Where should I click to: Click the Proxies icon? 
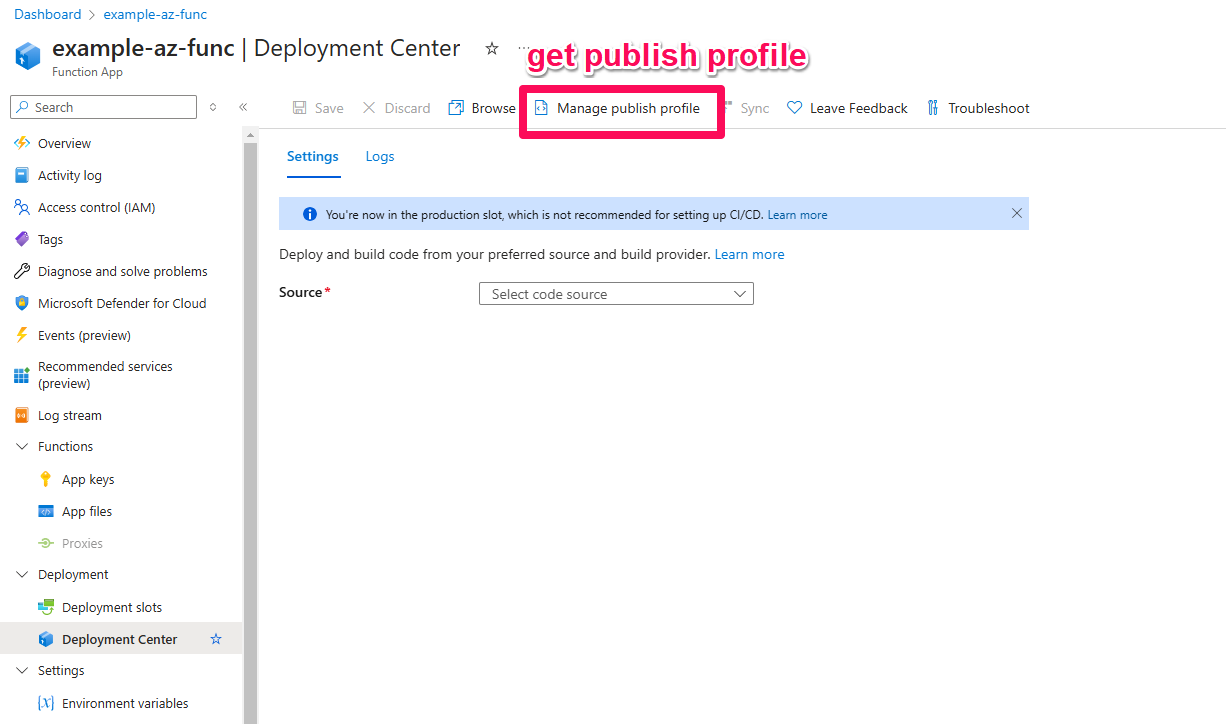46,543
